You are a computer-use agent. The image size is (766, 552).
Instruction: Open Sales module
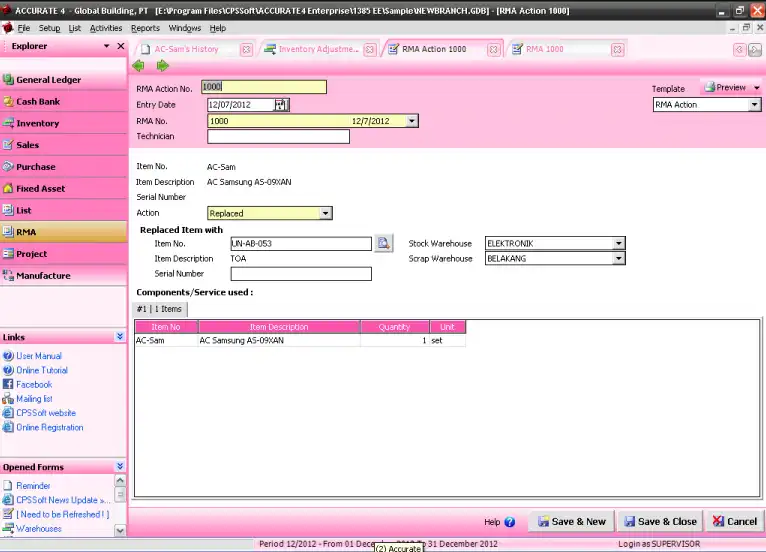[x=64, y=145]
